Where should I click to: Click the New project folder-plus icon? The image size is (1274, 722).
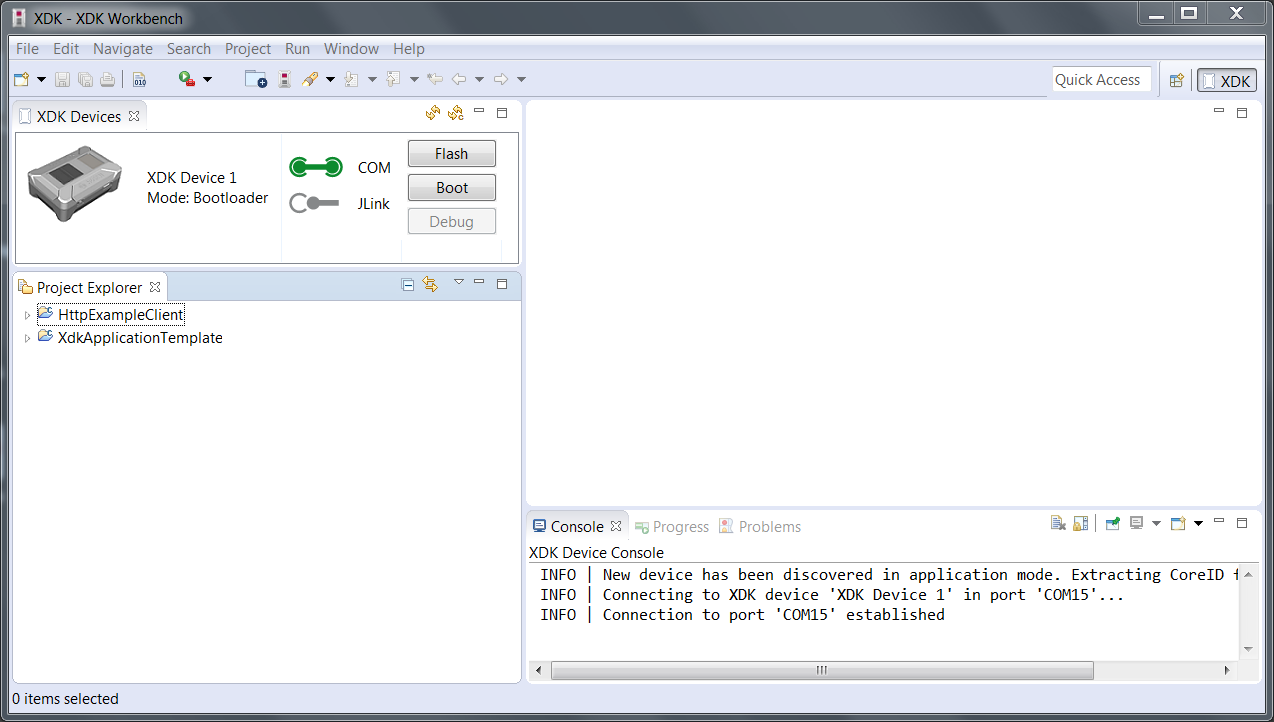point(256,79)
